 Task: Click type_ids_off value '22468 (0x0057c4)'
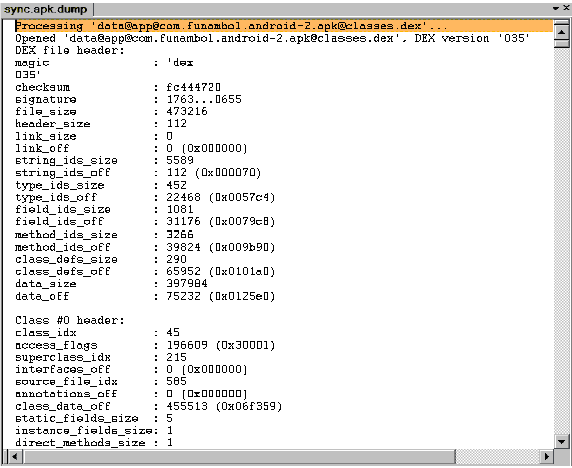tap(221, 197)
